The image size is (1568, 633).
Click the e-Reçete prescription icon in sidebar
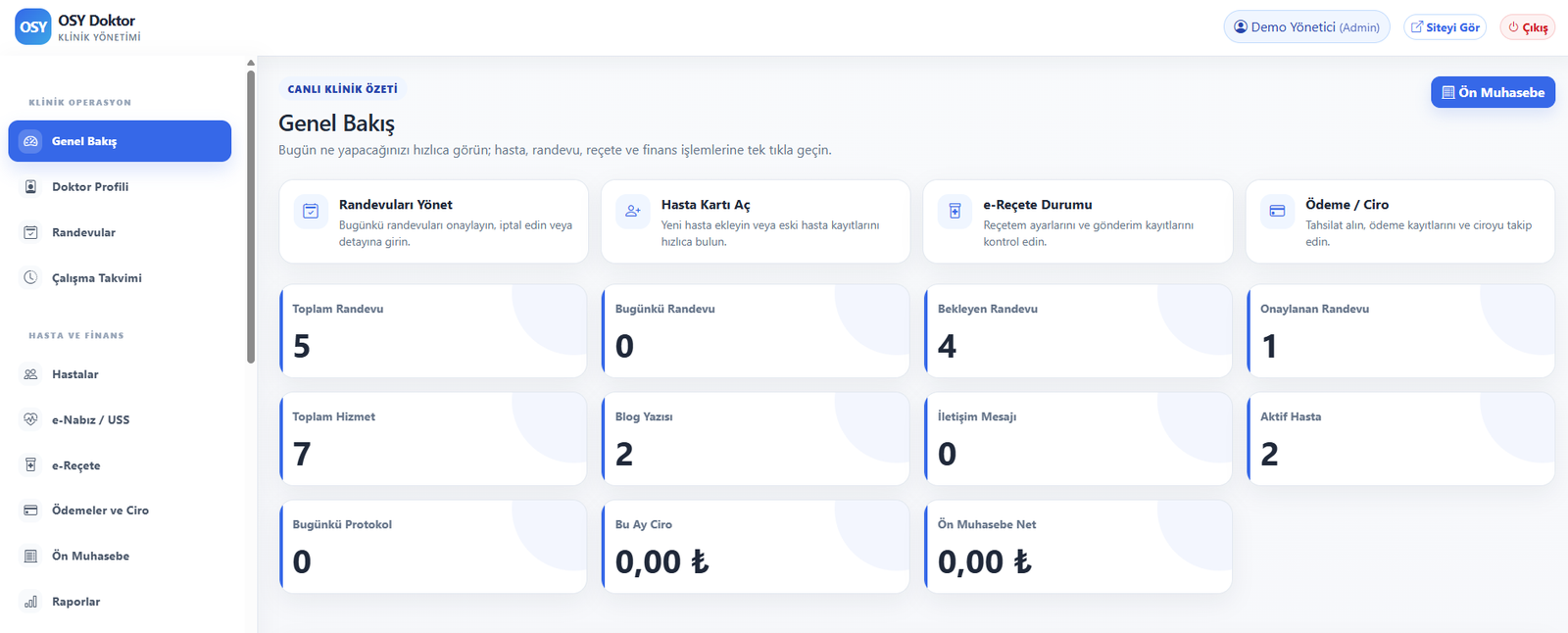click(31, 465)
